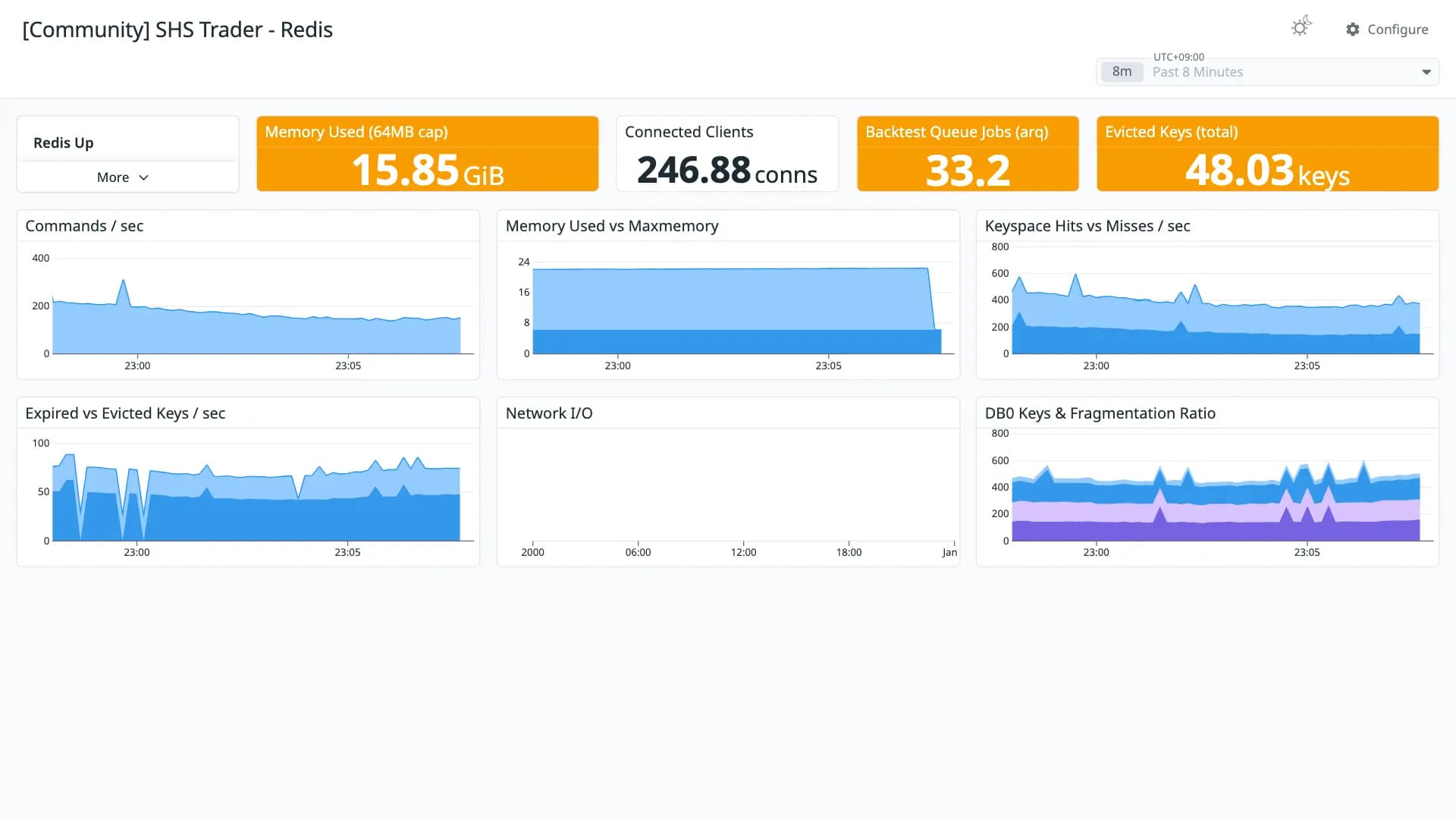Click the Memory Used vs Maxmemory title

click(x=612, y=226)
